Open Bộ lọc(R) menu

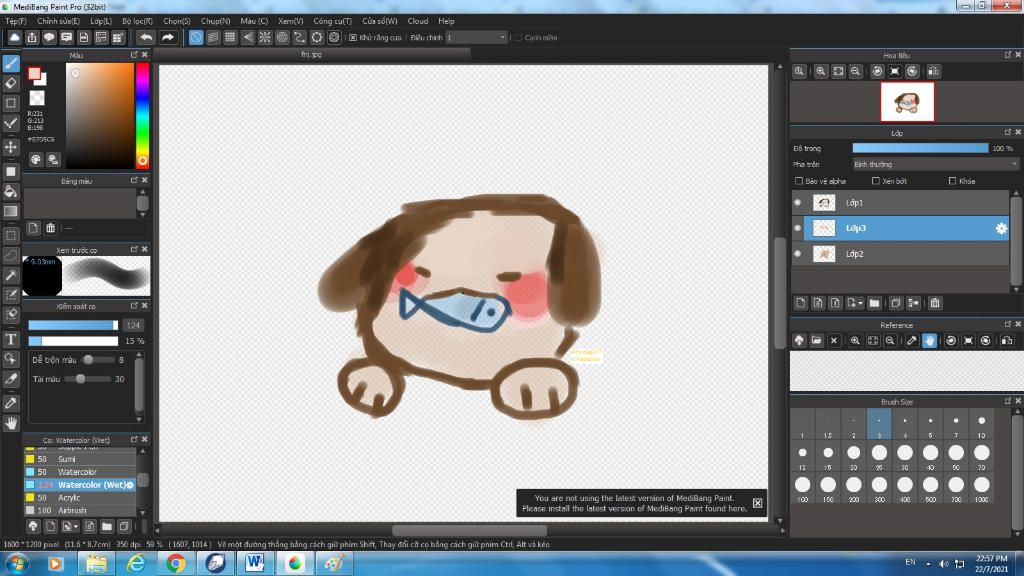137,21
